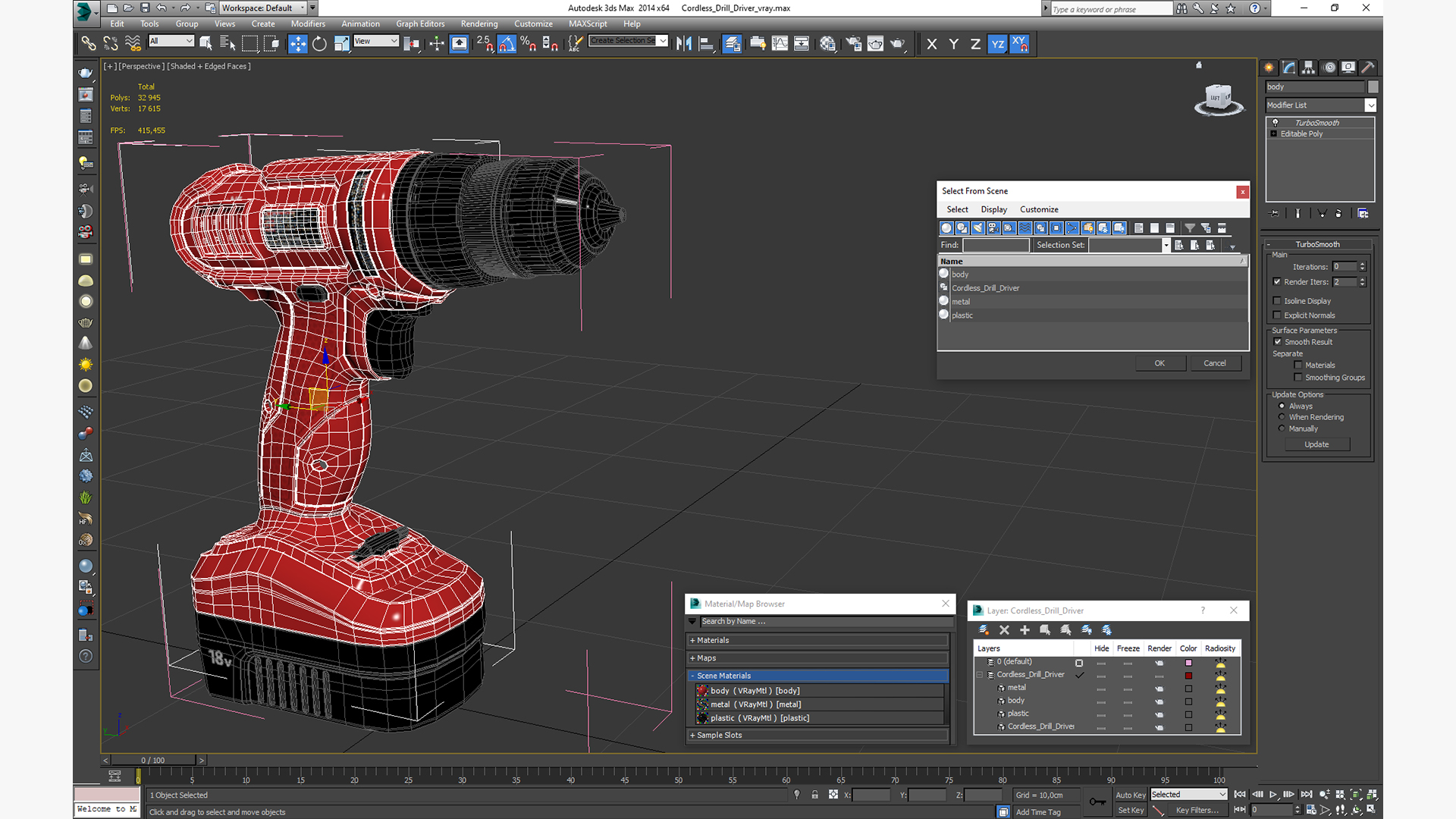Screen dimensions: 1456x819
Task: Go to end of animation
Action: tap(1307, 795)
